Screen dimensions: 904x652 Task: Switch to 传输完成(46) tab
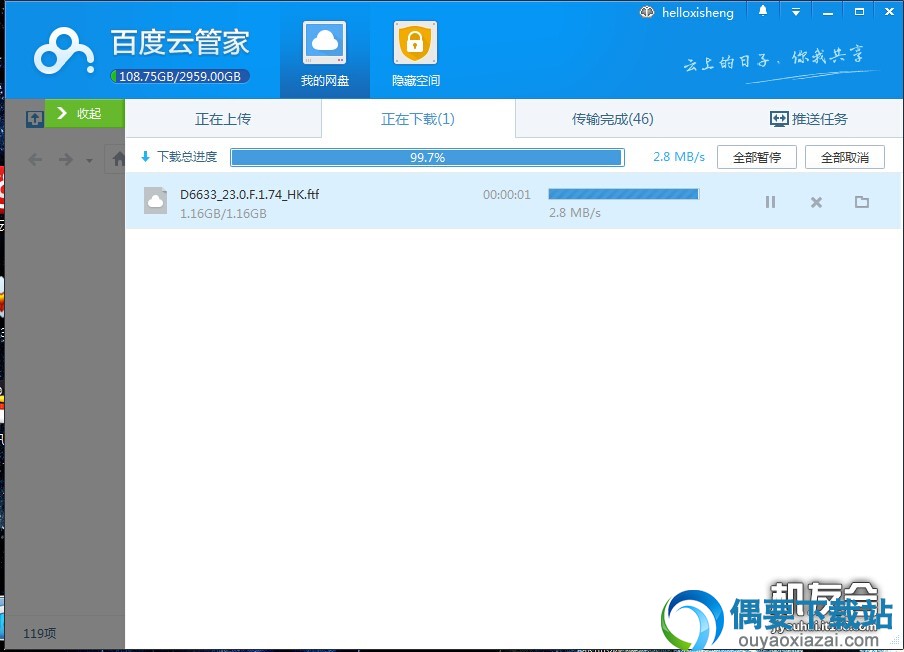point(612,119)
